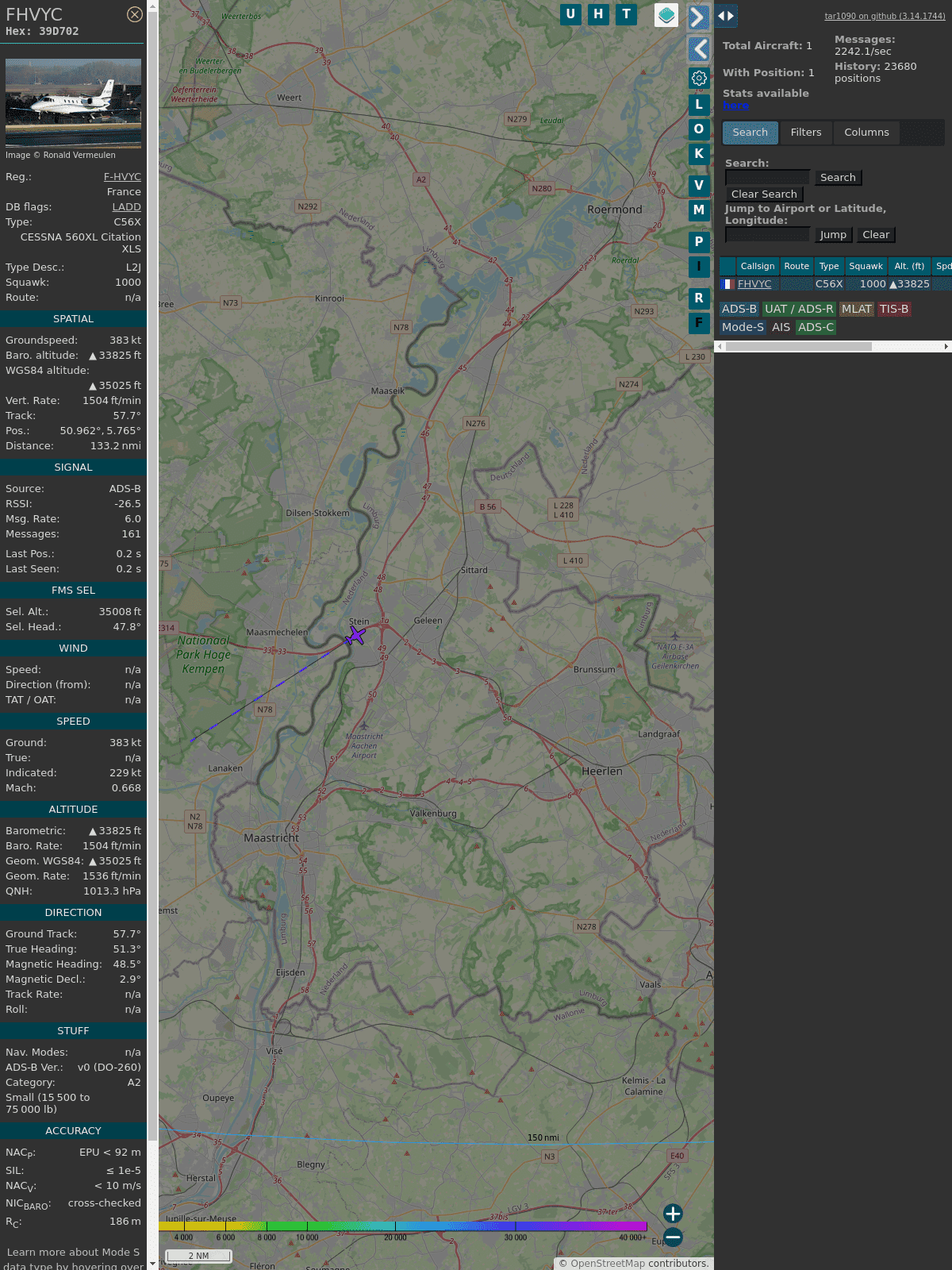This screenshot has width=952, height=1270.
Task: Click the purple aircraft icon on map
Action: point(355,636)
